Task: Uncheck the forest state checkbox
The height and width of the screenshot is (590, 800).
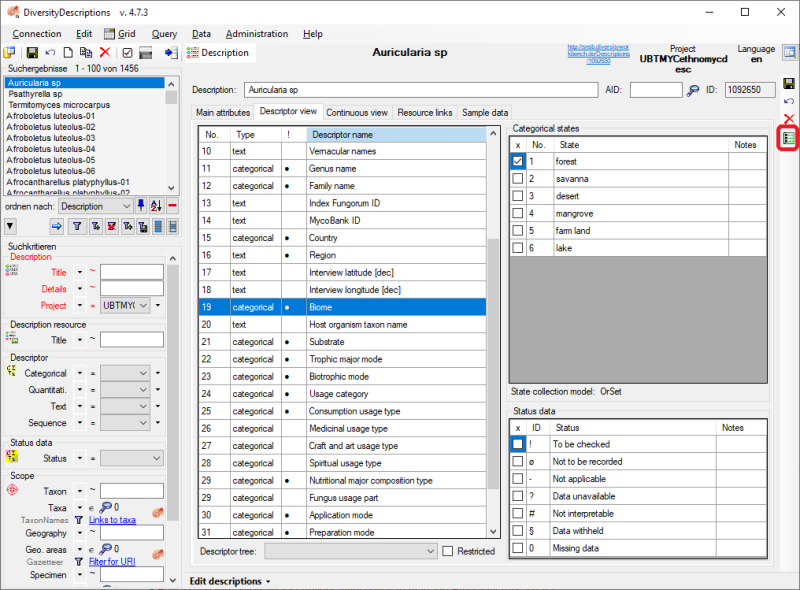Action: (517, 161)
